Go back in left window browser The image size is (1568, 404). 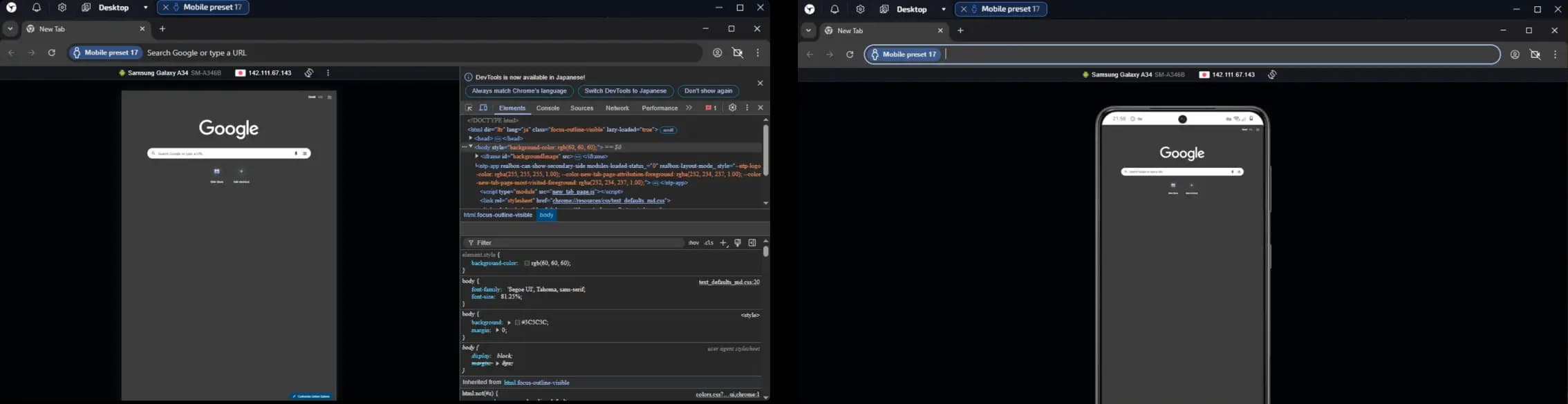point(12,53)
